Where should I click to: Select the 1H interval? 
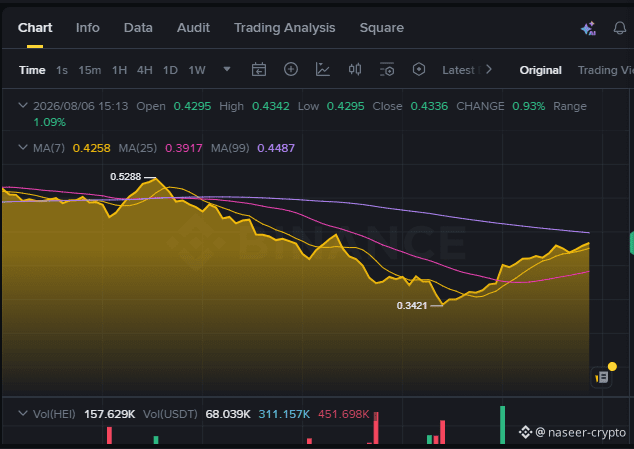coord(119,70)
